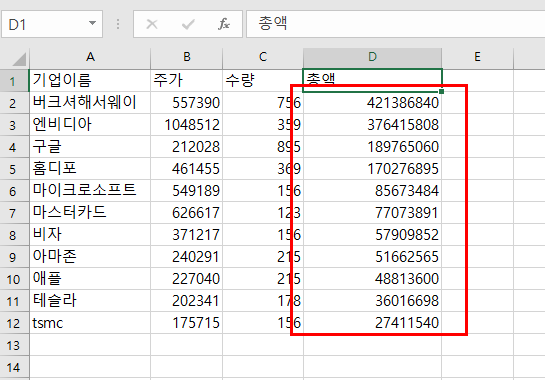Click the Cancel (X) formula bar icon
545x380 pixels.
coord(152,24)
